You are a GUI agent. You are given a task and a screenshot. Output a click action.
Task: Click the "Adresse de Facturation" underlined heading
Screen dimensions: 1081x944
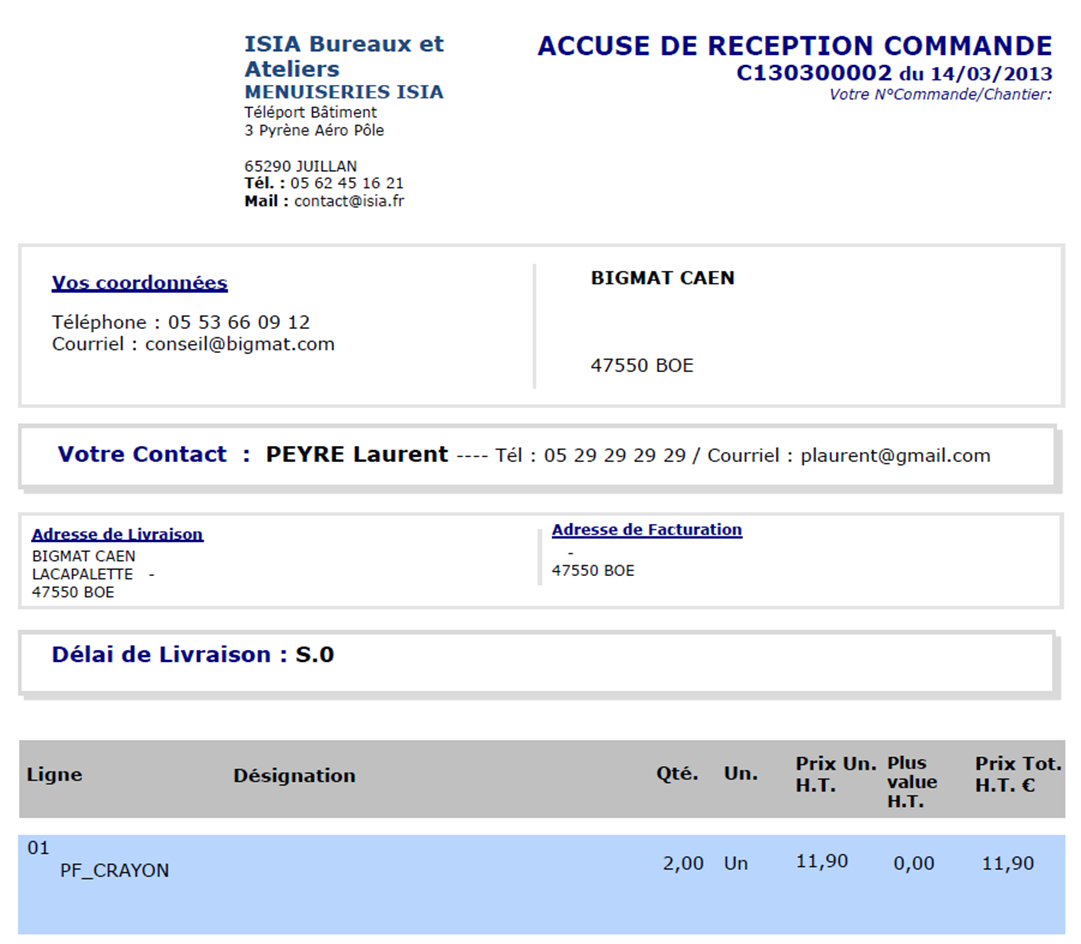click(x=646, y=530)
